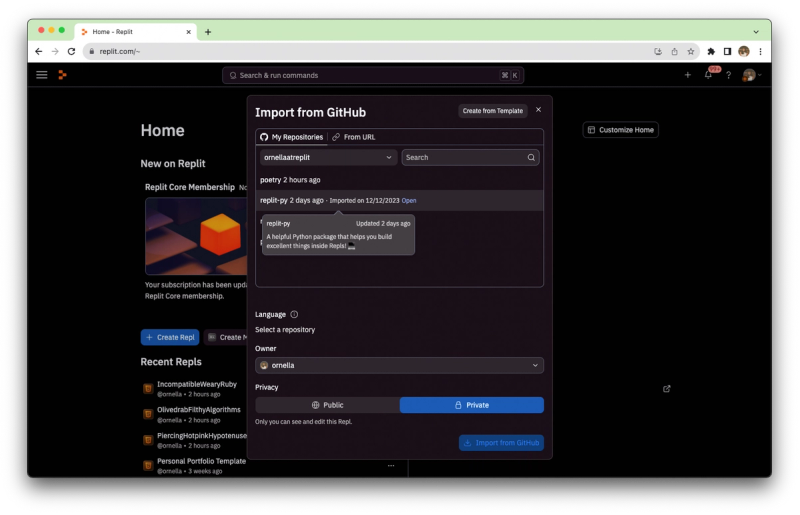
Task: Expand the ornellaatreplit account dropdown
Action: pyautogui.click(x=328, y=157)
